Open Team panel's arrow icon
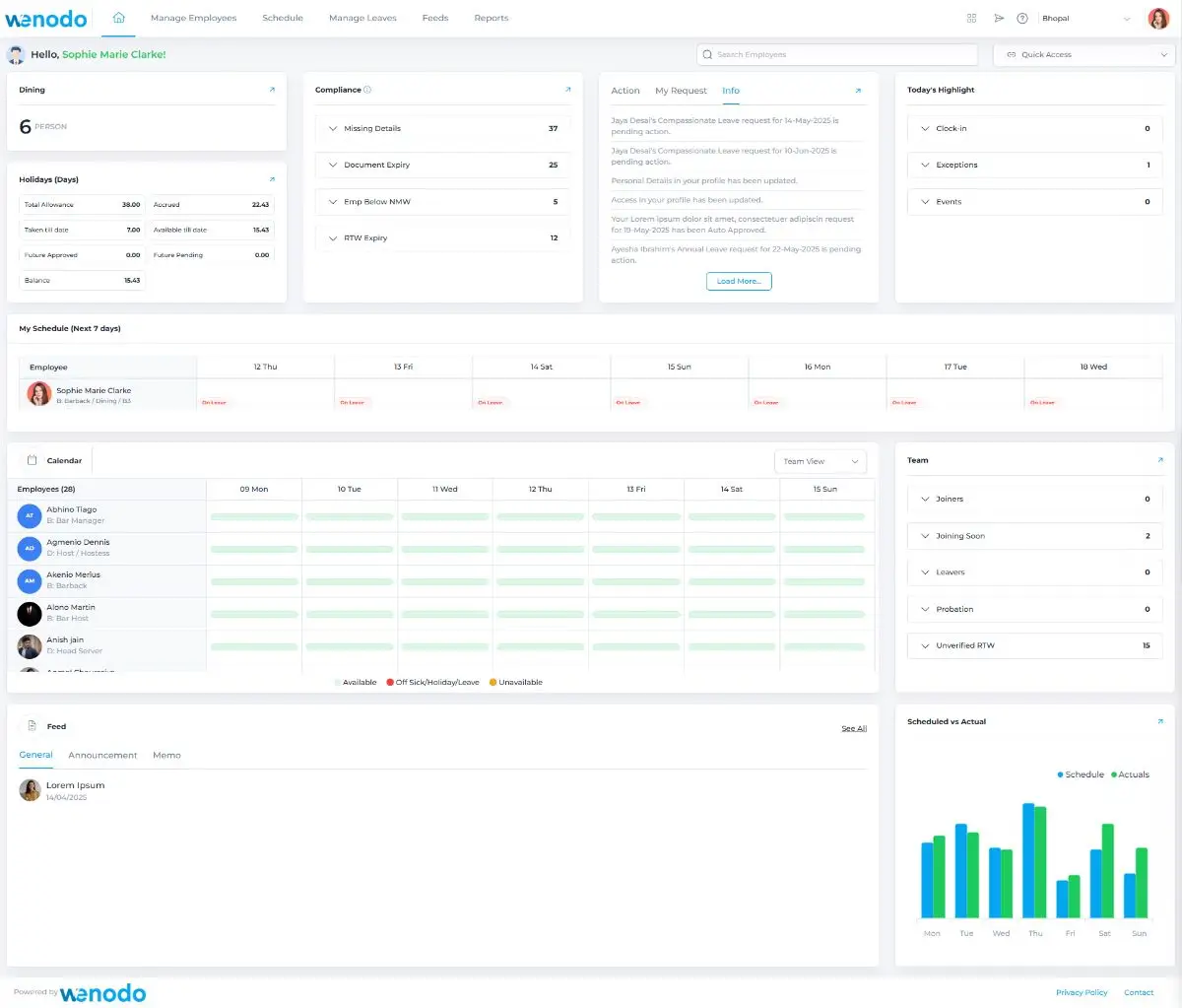 pyautogui.click(x=1160, y=460)
